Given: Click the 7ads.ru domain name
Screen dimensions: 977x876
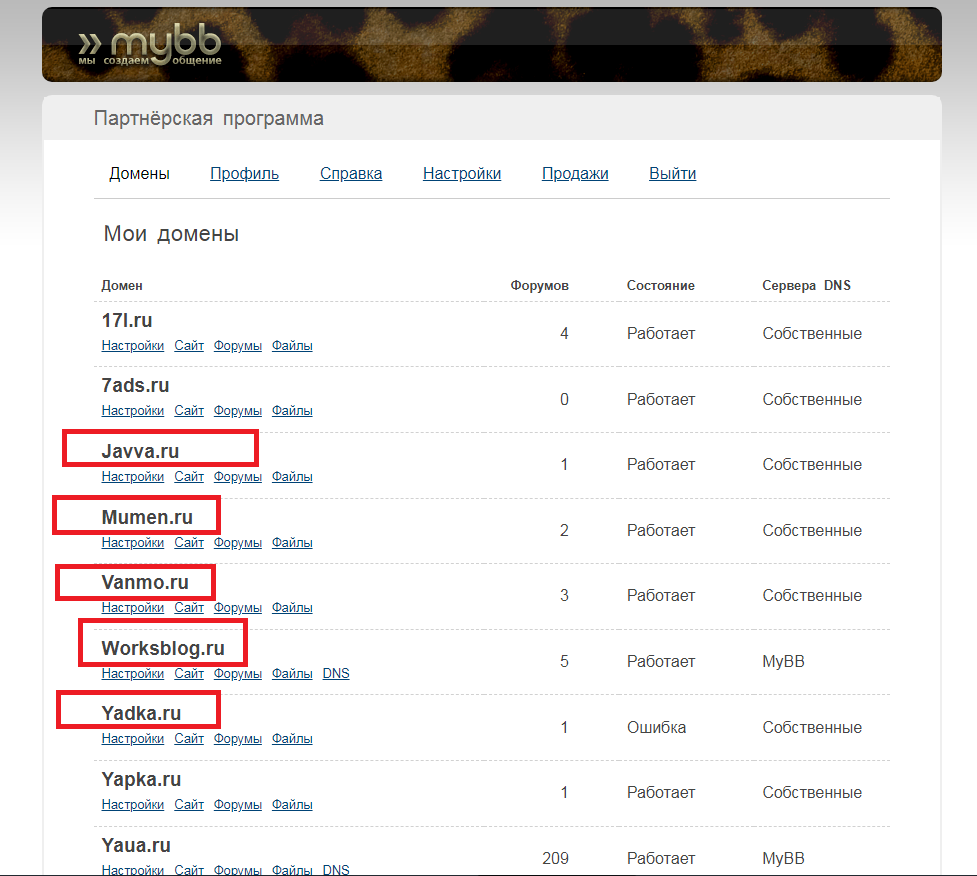Looking at the screenshot, I should pyautogui.click(x=135, y=386).
